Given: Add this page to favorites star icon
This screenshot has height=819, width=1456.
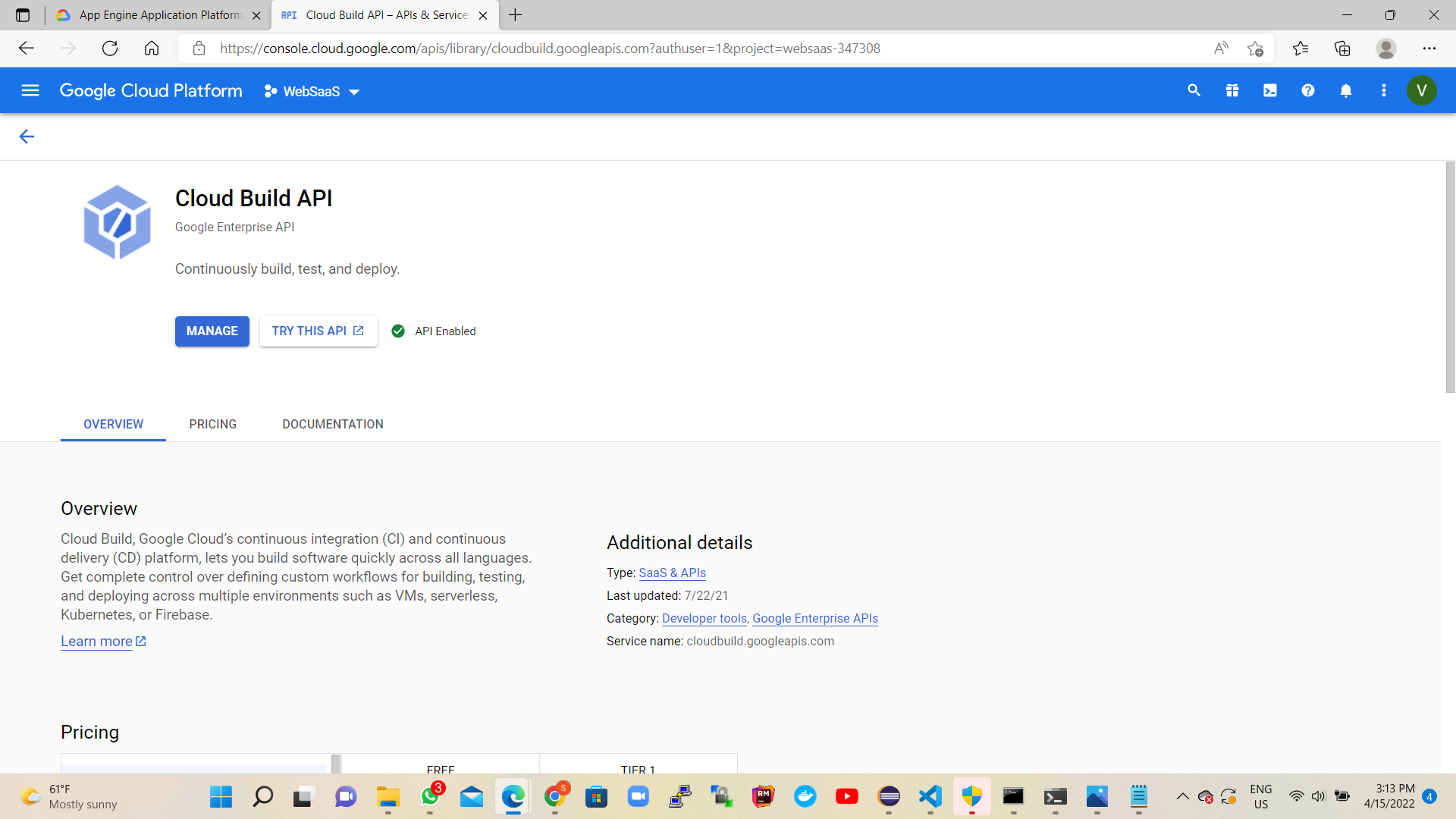Looking at the screenshot, I should (1255, 49).
